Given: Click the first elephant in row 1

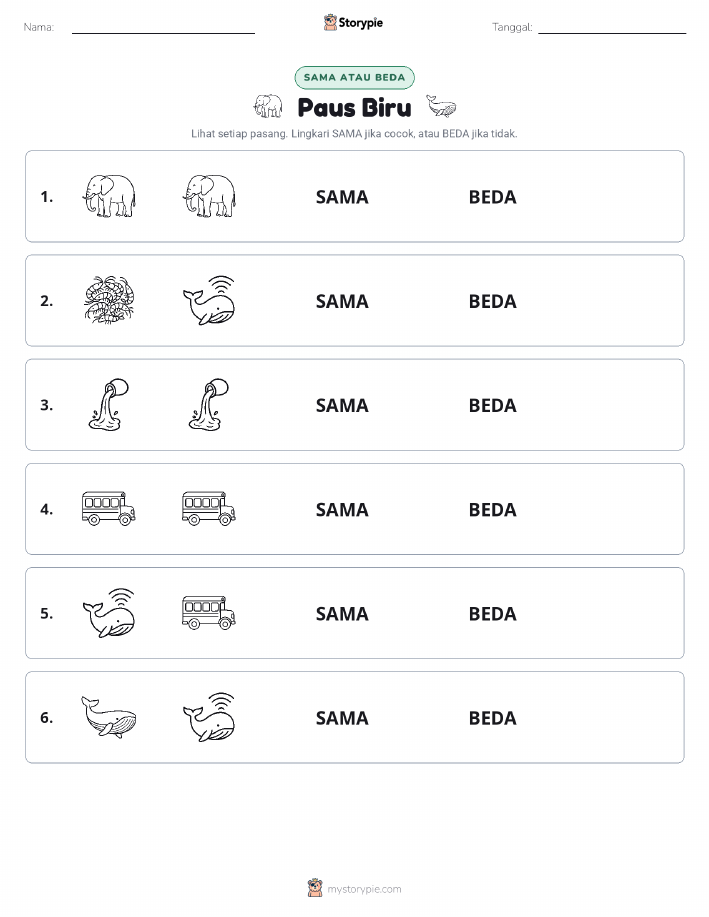Looking at the screenshot, I should (109, 196).
